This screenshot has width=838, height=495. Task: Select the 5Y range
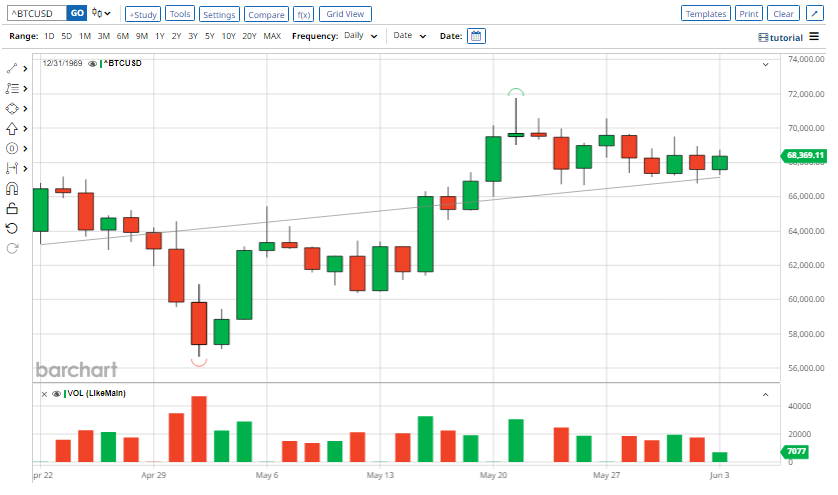pos(210,36)
